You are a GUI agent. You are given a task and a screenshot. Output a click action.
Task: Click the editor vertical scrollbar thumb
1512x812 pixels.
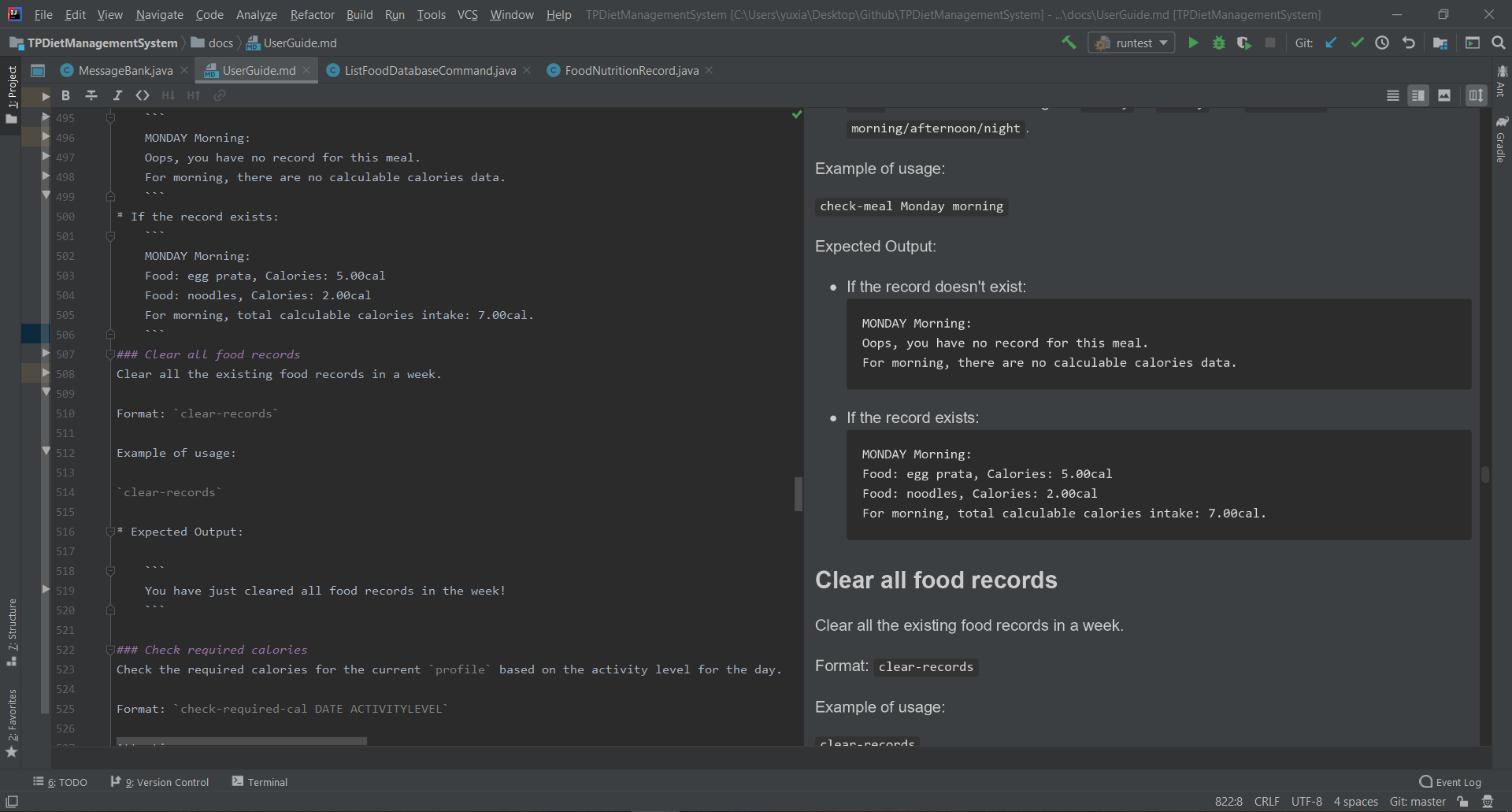[x=798, y=494]
